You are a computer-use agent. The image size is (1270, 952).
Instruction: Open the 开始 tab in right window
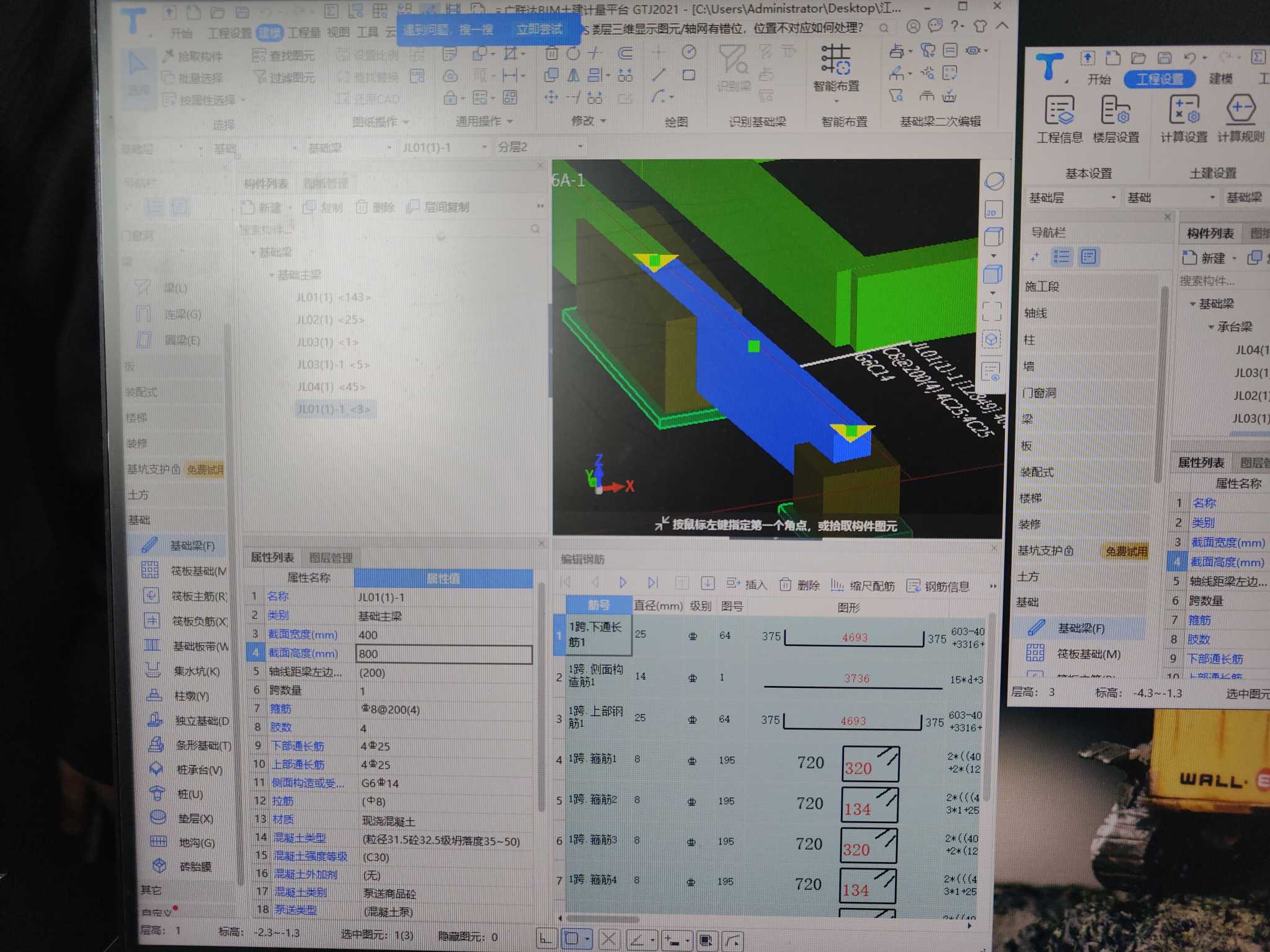[1099, 79]
